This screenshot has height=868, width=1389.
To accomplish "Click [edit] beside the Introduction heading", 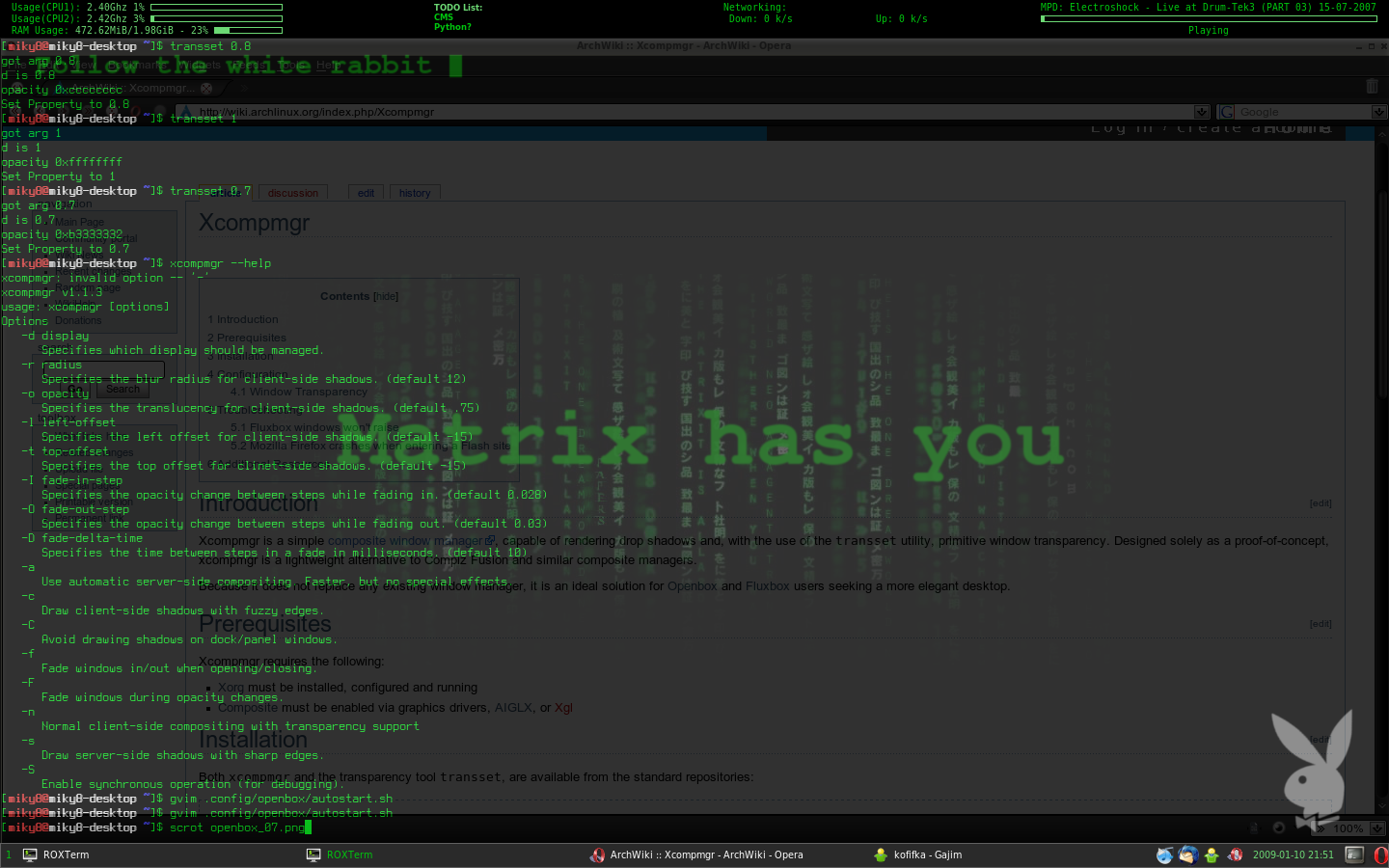I will pyautogui.click(x=1321, y=503).
